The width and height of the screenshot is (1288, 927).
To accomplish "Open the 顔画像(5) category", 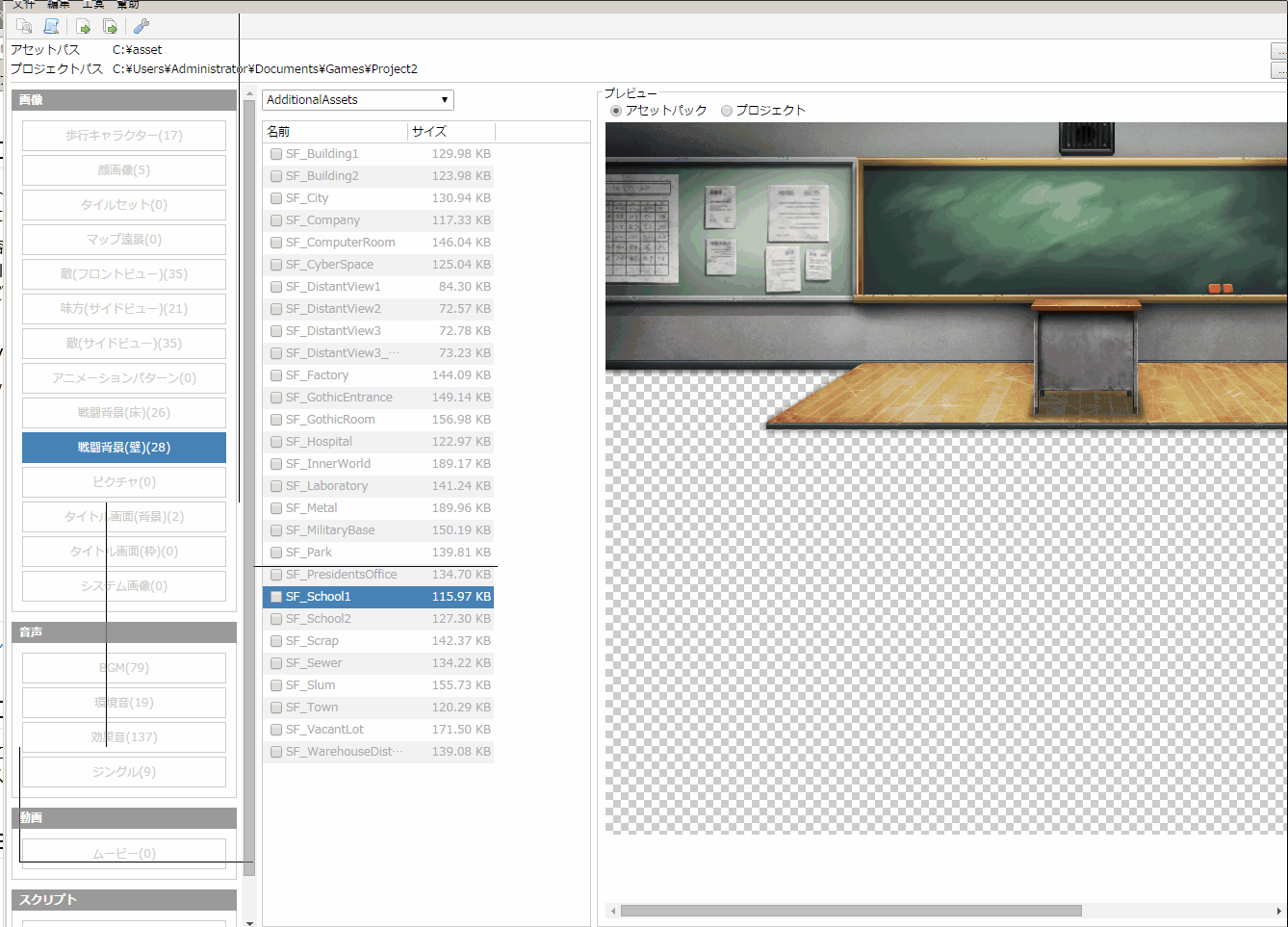I will pos(124,170).
